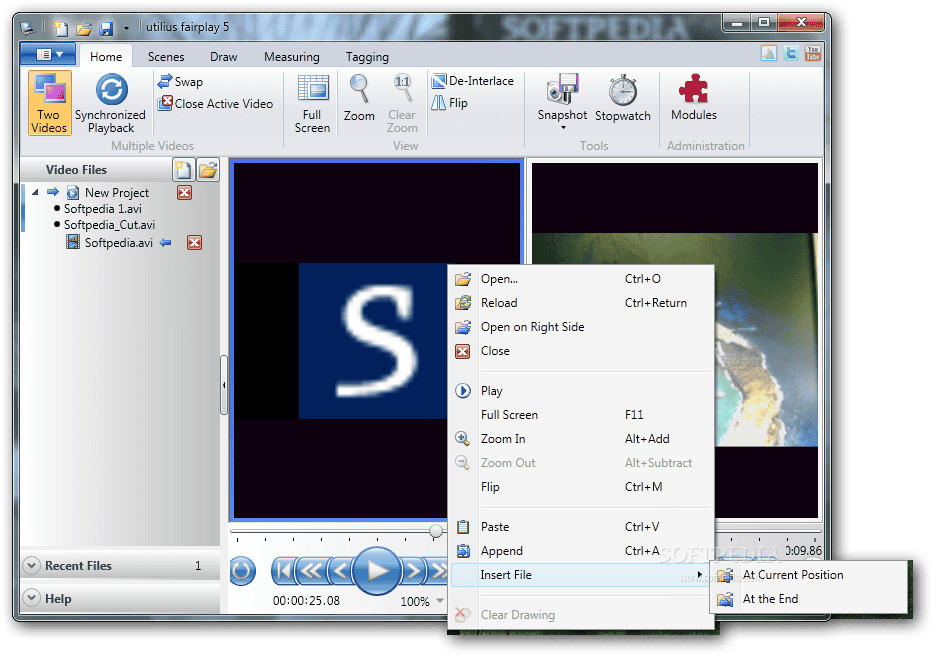Insert file At Current Position
The image size is (933, 655).
pyautogui.click(x=809, y=575)
